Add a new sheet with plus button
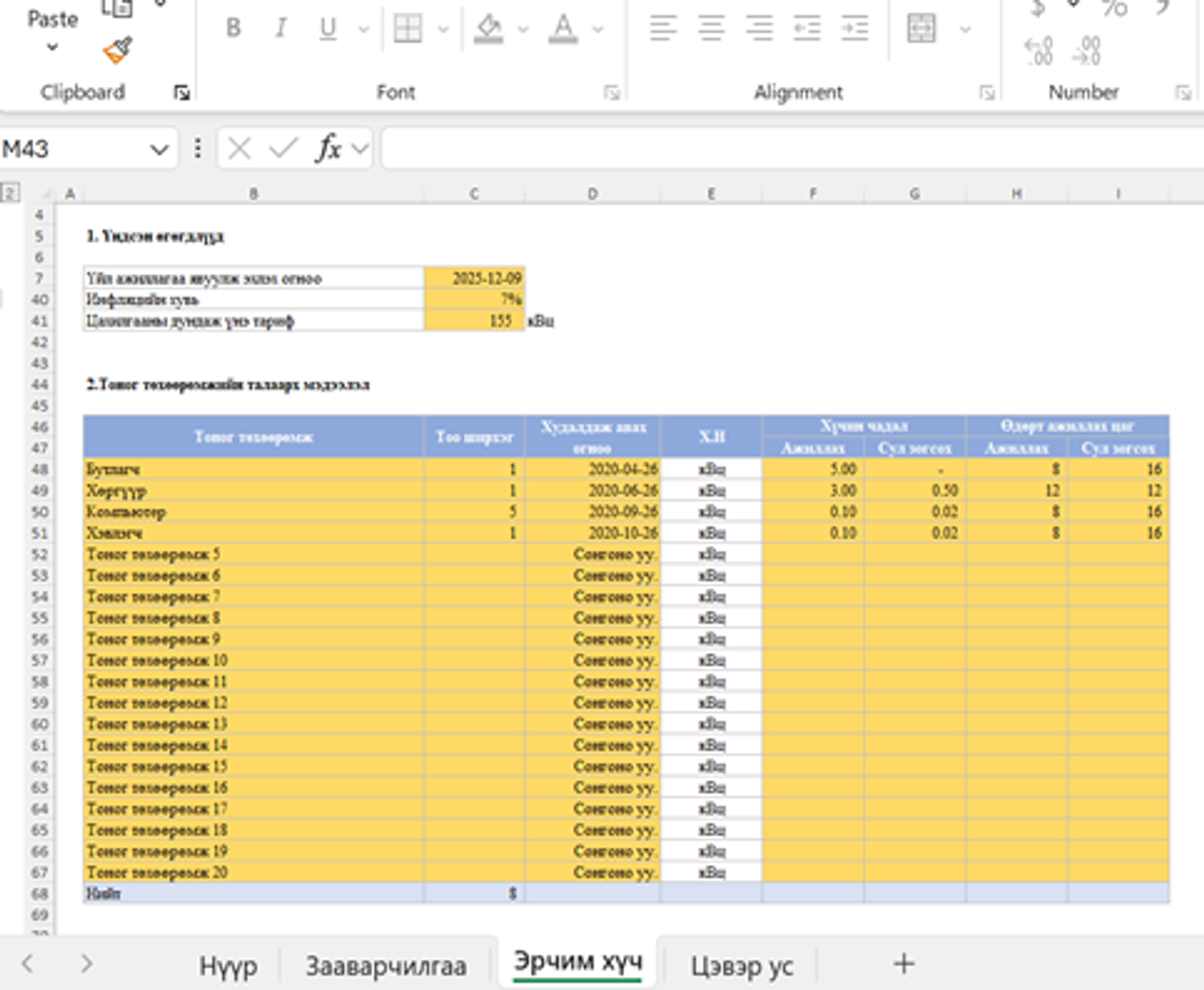Image resolution: width=1204 pixels, height=990 pixels. [x=904, y=964]
